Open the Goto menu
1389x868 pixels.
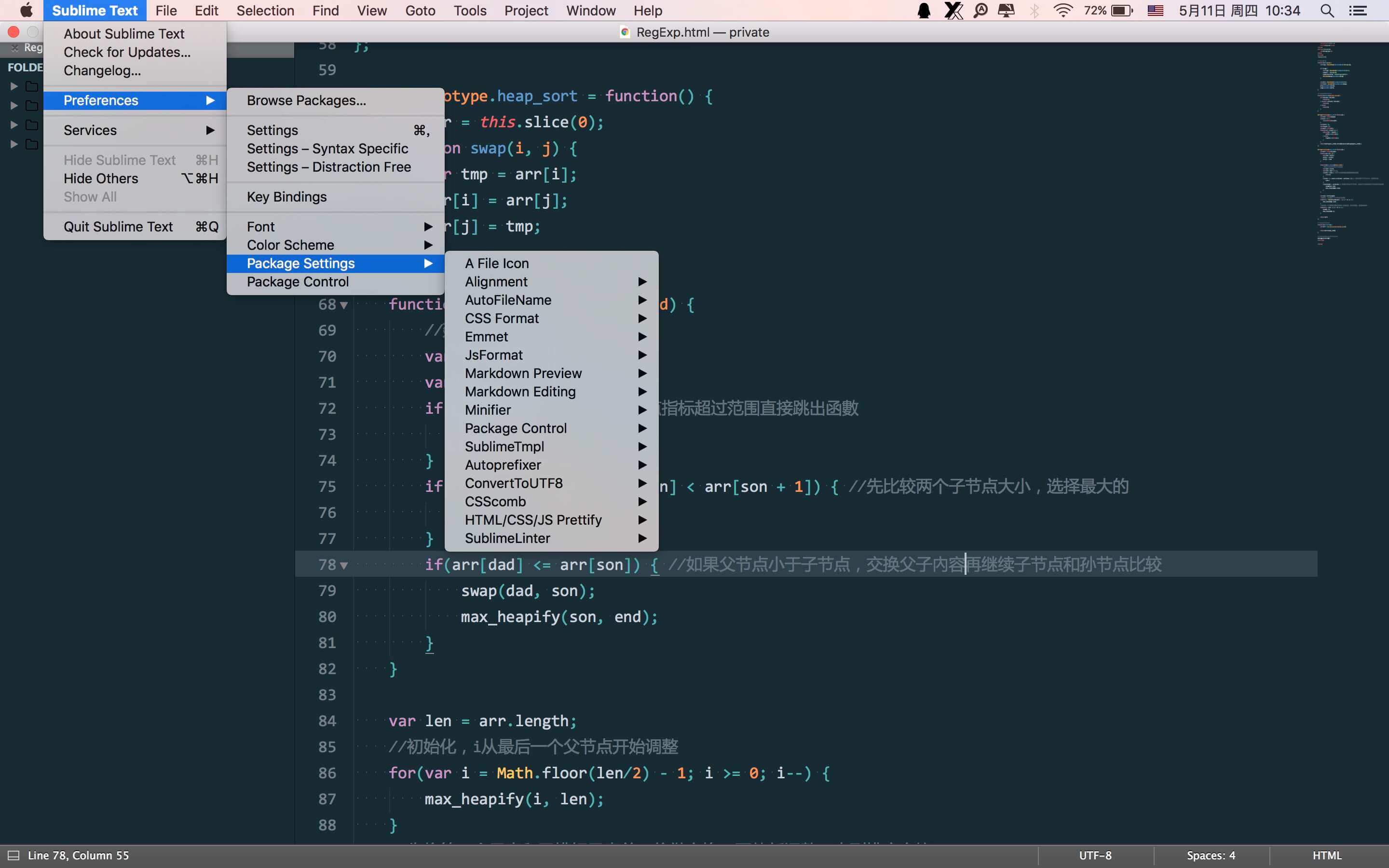[420, 10]
